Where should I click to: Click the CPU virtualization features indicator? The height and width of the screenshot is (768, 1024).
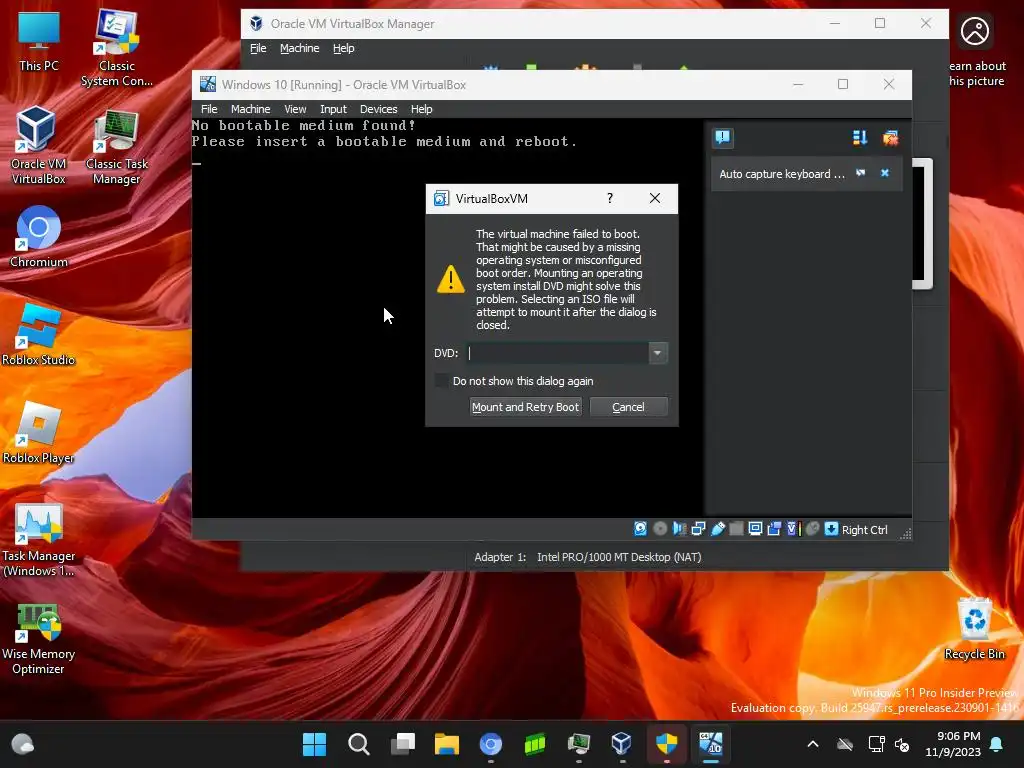(x=793, y=529)
